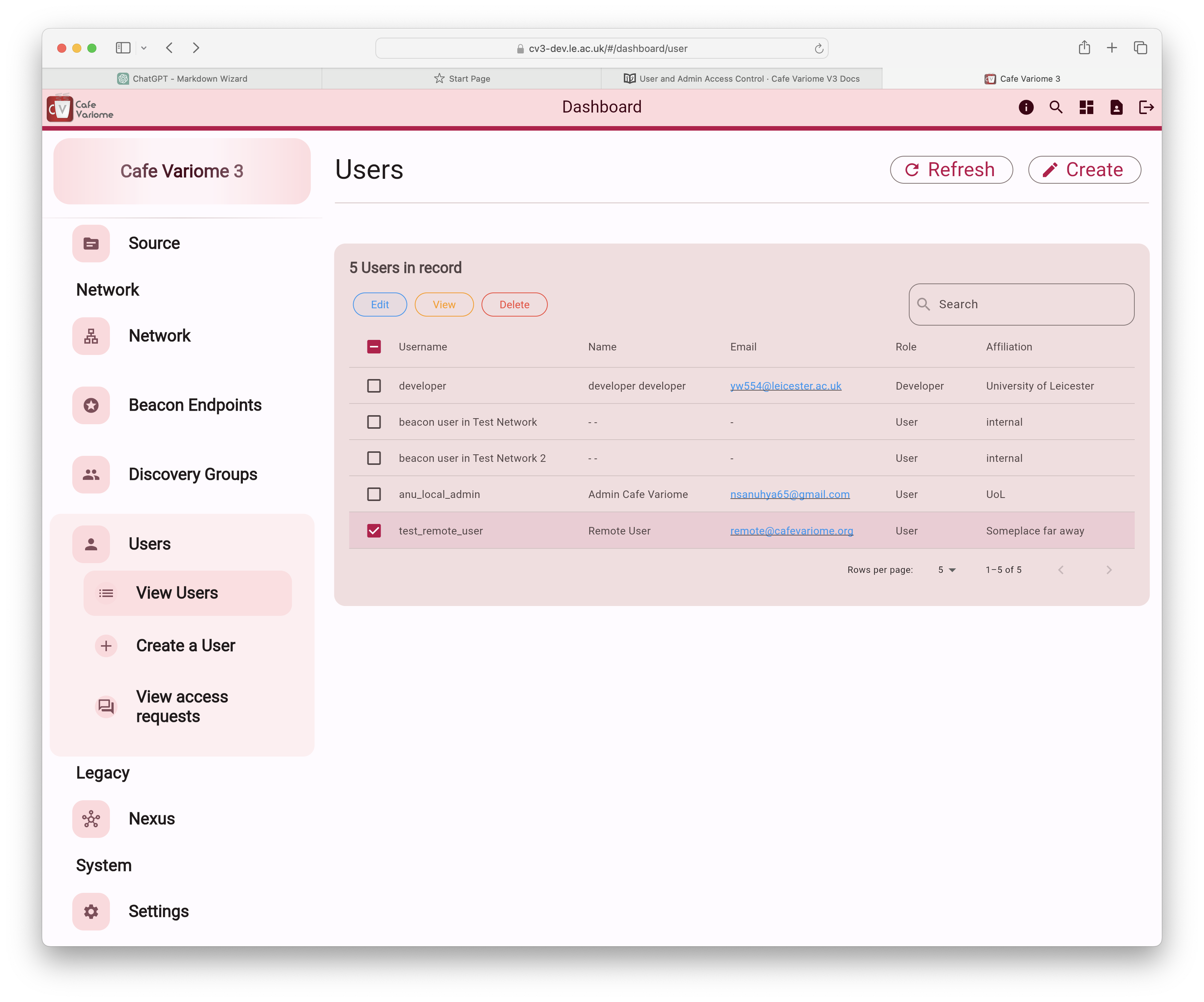Open View Users menu item
This screenshot has width=1204, height=1002.
[177, 593]
